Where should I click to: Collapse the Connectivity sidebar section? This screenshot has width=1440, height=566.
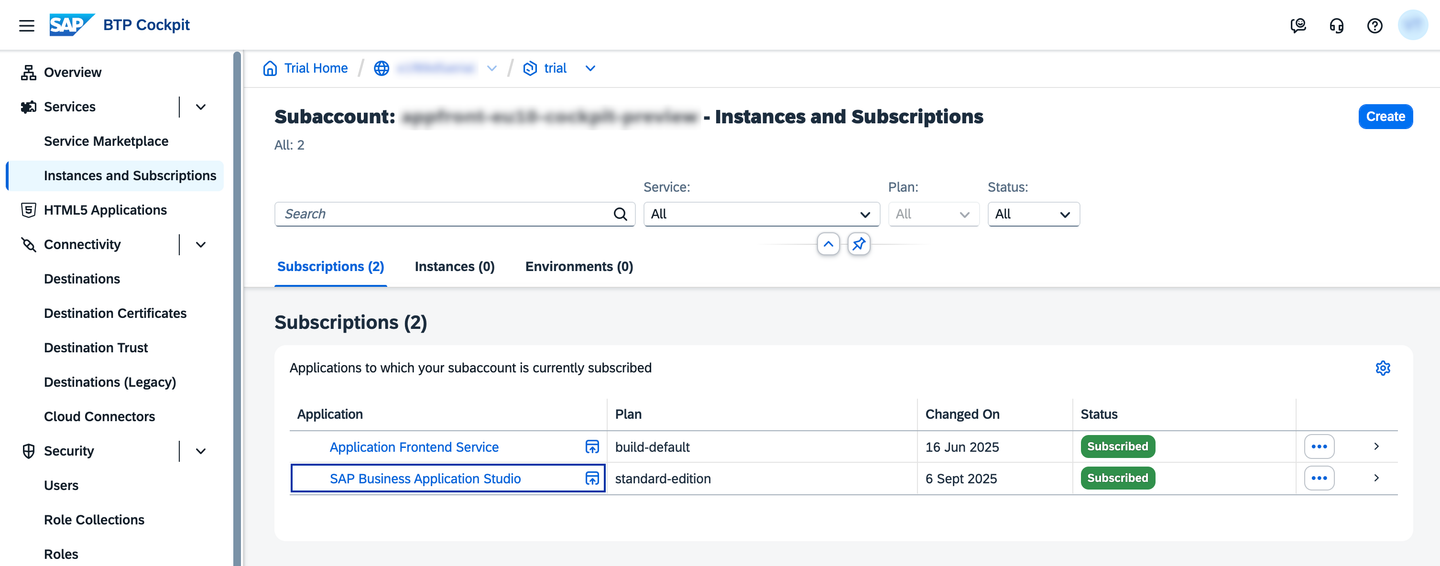[x=200, y=245]
